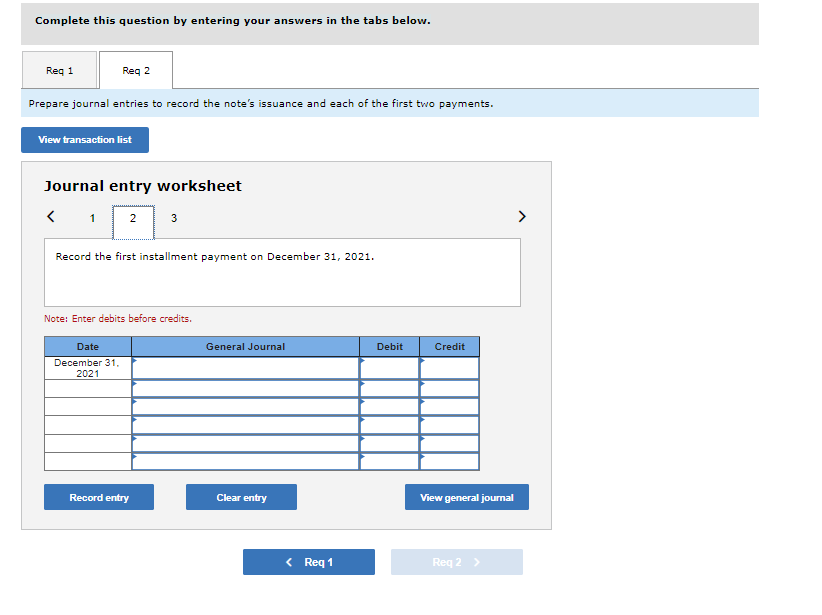The height and width of the screenshot is (615, 822).
Task: Click the Date column header
Action: click(88, 347)
